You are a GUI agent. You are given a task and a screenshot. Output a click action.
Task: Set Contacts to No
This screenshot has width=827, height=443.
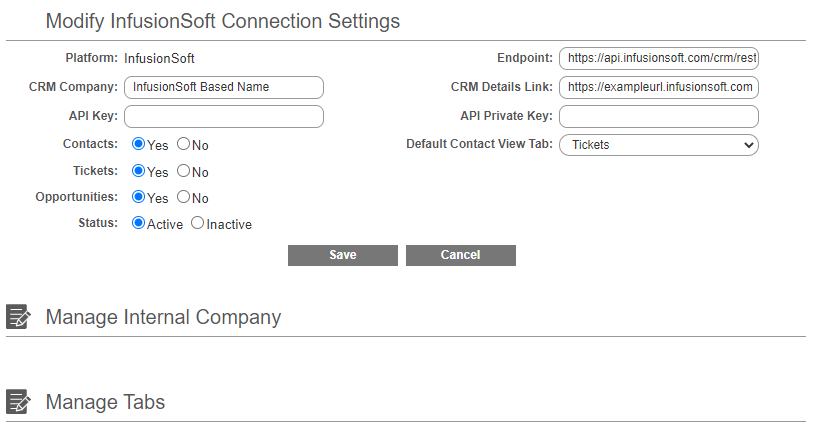pos(184,144)
